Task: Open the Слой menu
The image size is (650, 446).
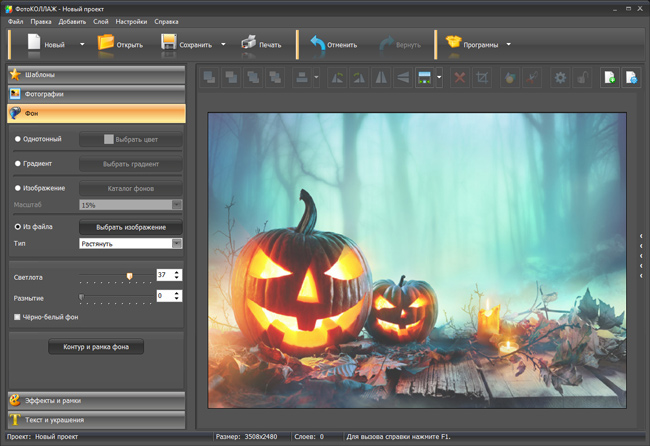Action: pos(101,21)
